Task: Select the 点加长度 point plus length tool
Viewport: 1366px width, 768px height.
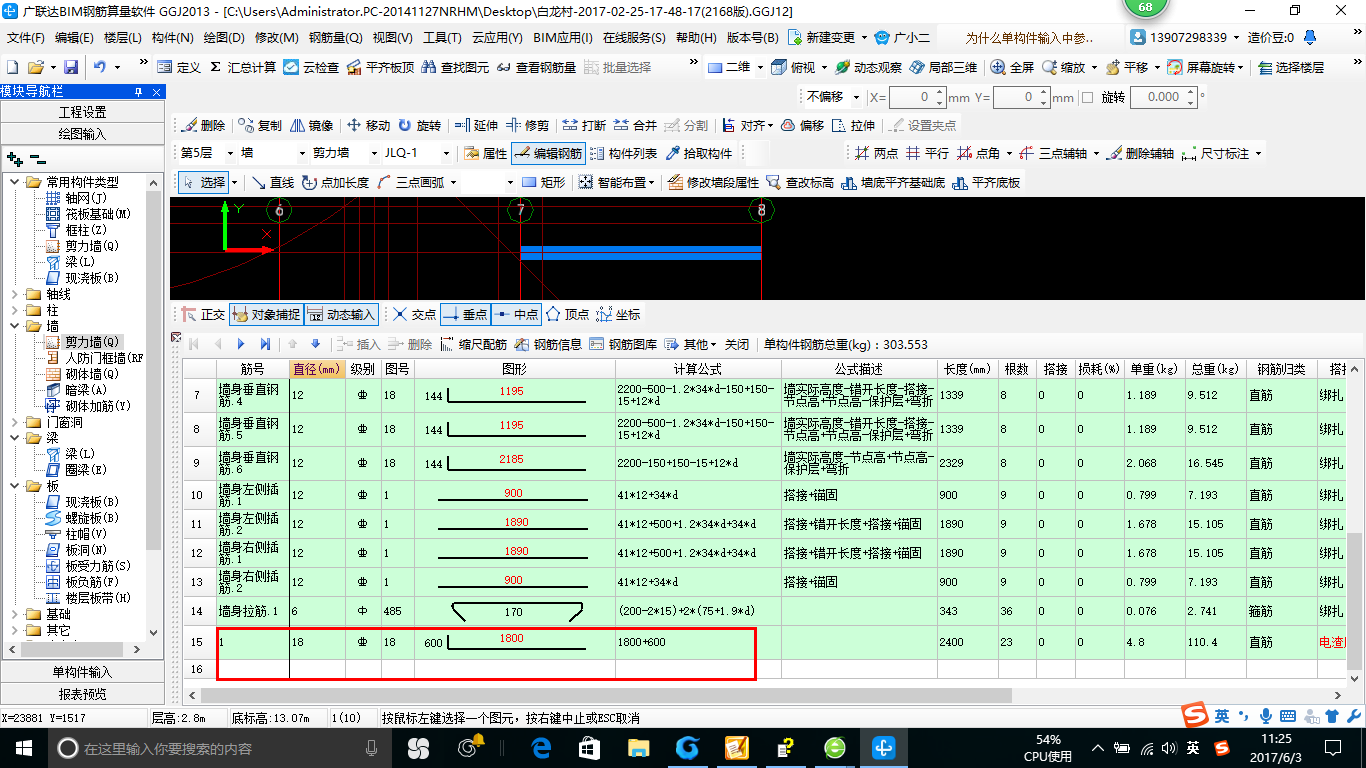Action: point(335,182)
